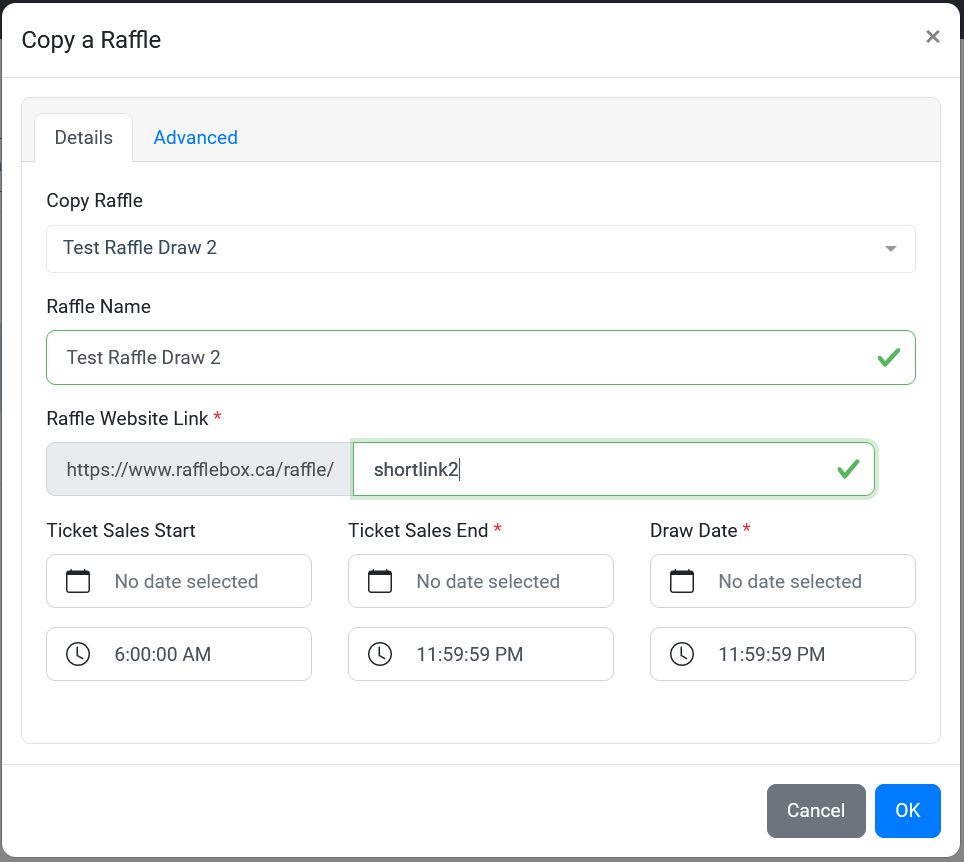Image resolution: width=964 pixels, height=862 pixels.
Task: Click the Draw Date calendar icon
Action: (682, 581)
